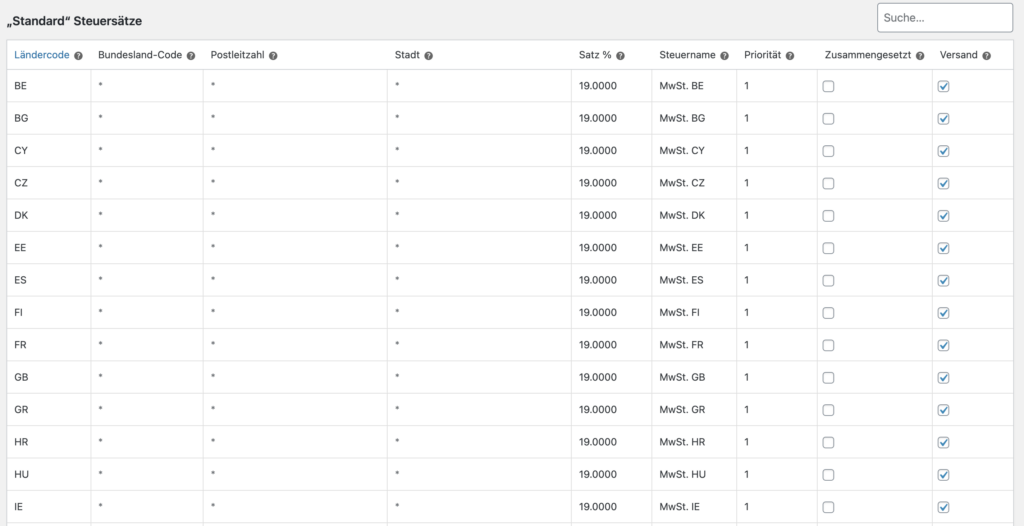Uncheck Versand checkbox for BE row

943,86
